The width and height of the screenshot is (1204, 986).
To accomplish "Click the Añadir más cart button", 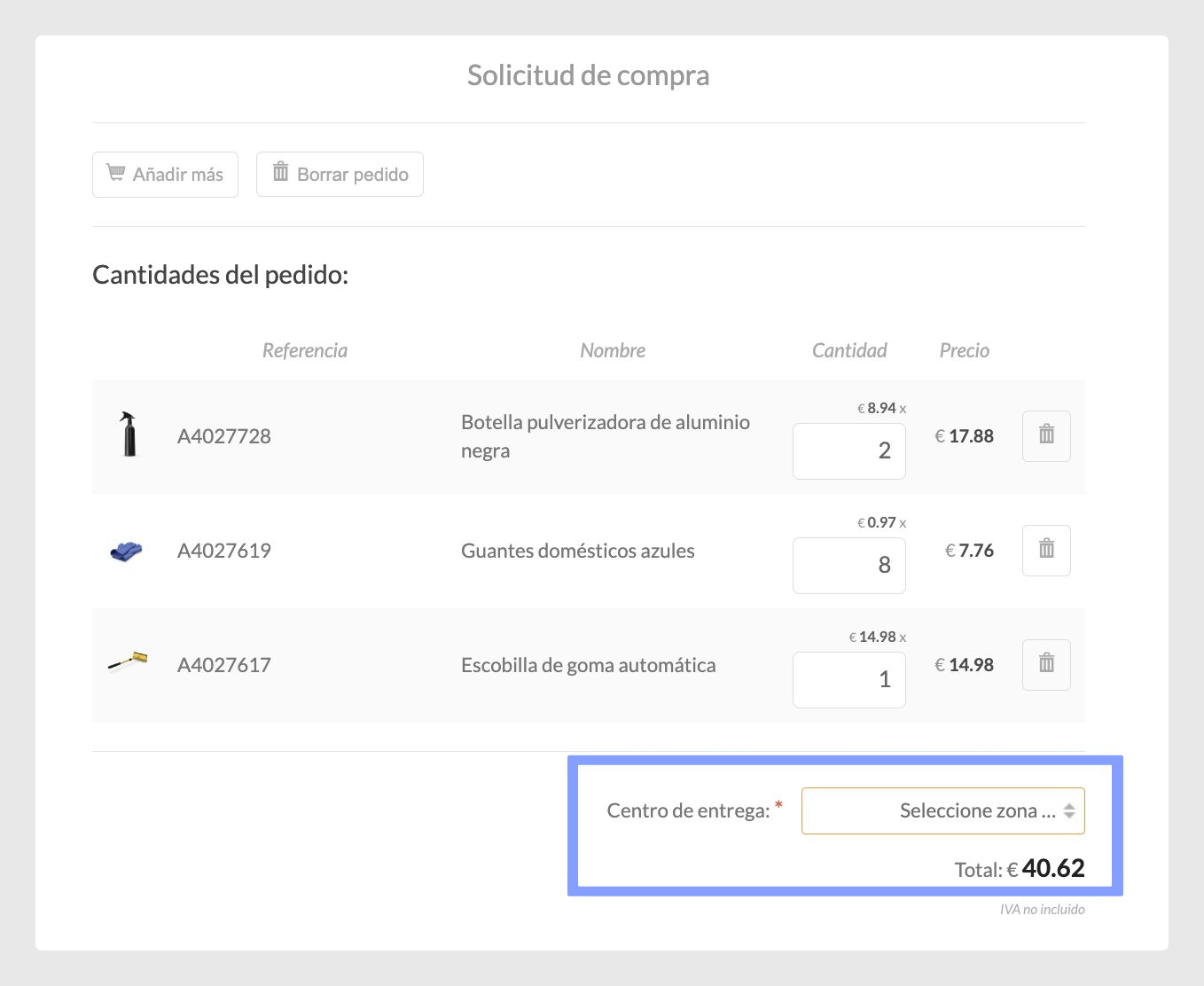I will click(165, 174).
